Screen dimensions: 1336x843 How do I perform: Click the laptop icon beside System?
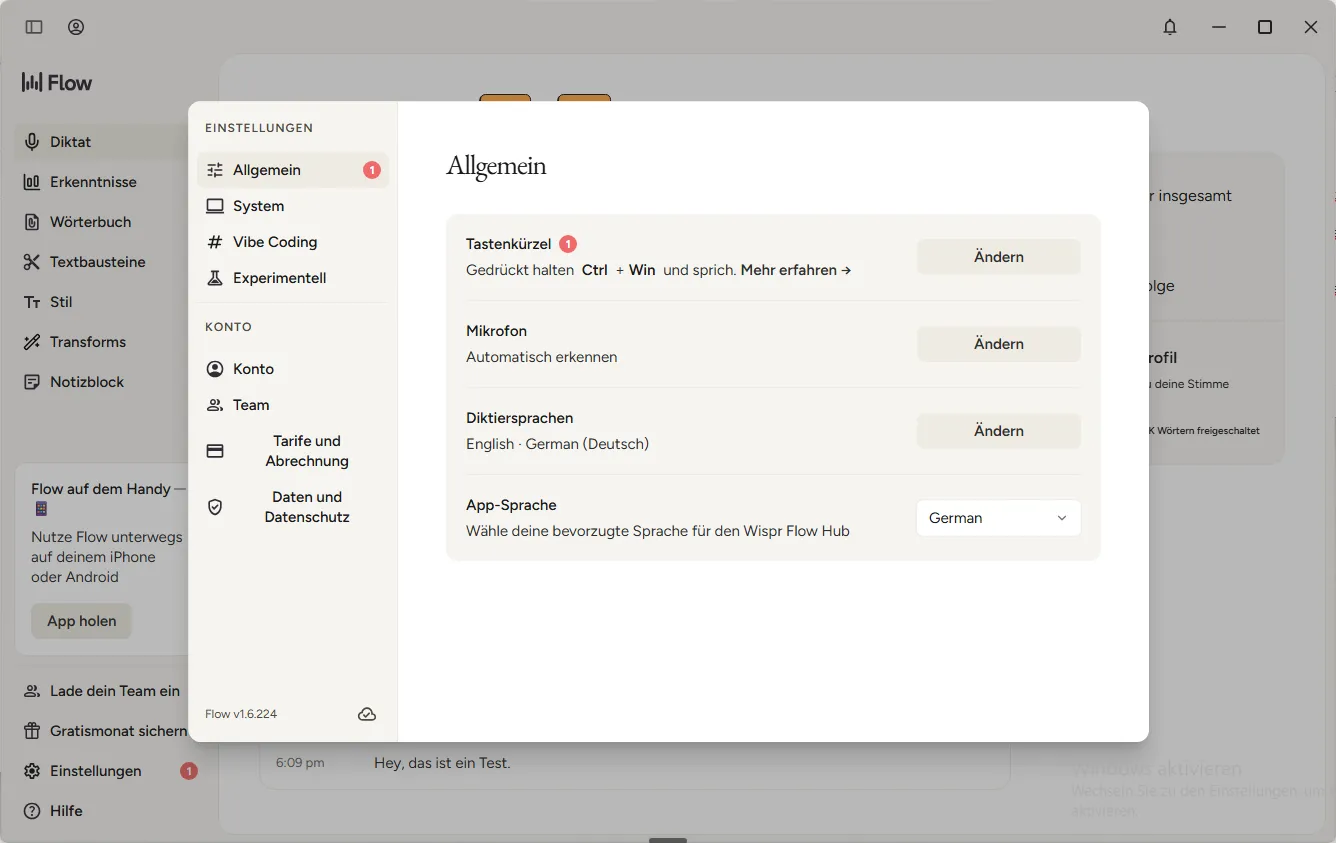(x=215, y=206)
